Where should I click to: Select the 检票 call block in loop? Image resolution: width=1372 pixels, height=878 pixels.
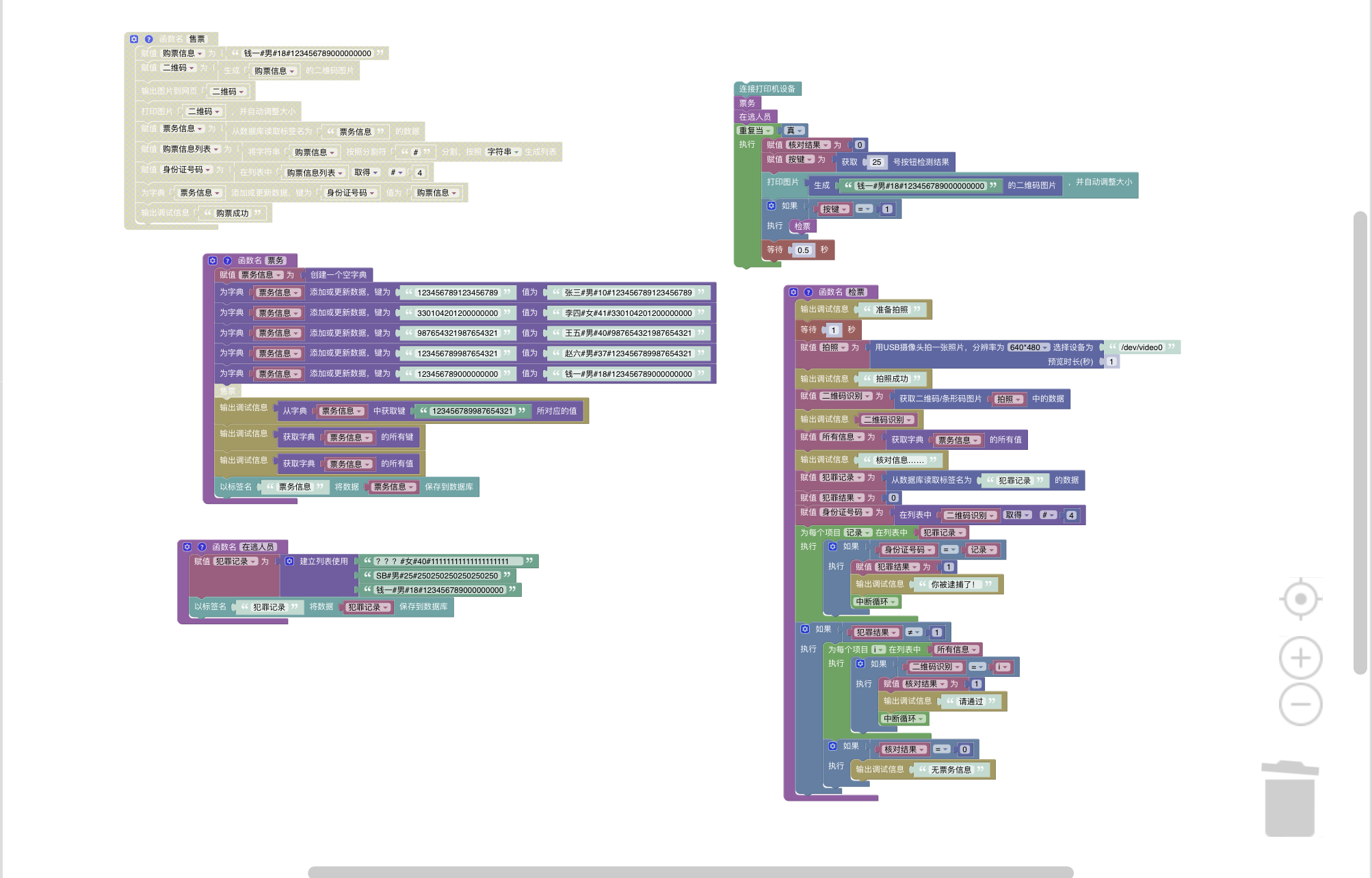click(802, 226)
